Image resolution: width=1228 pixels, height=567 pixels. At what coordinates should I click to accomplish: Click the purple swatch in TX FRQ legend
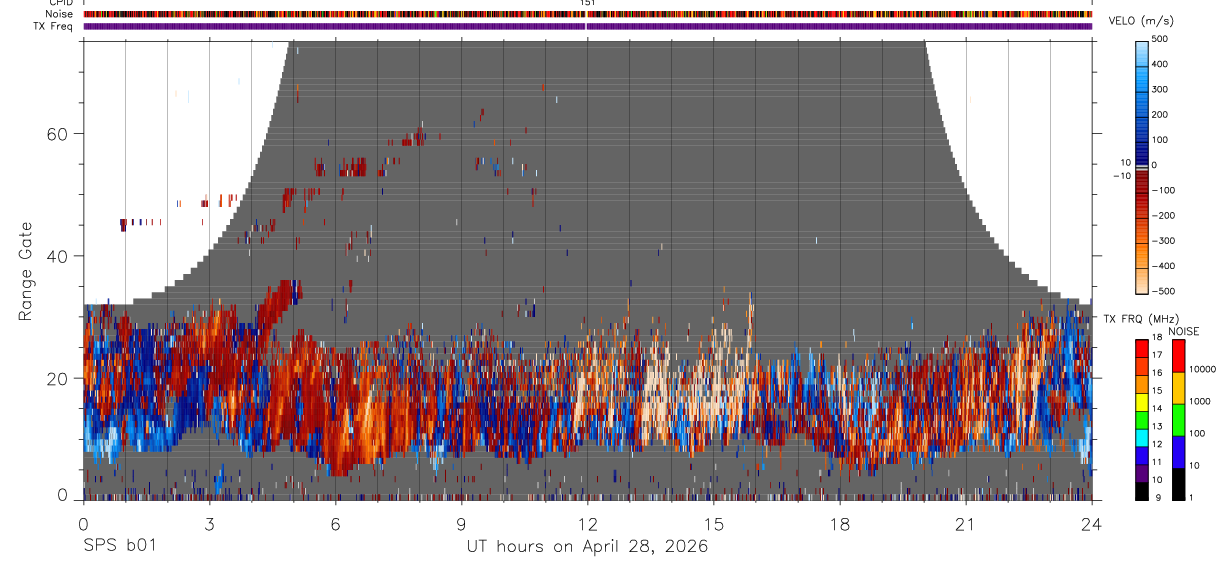click(x=1143, y=474)
